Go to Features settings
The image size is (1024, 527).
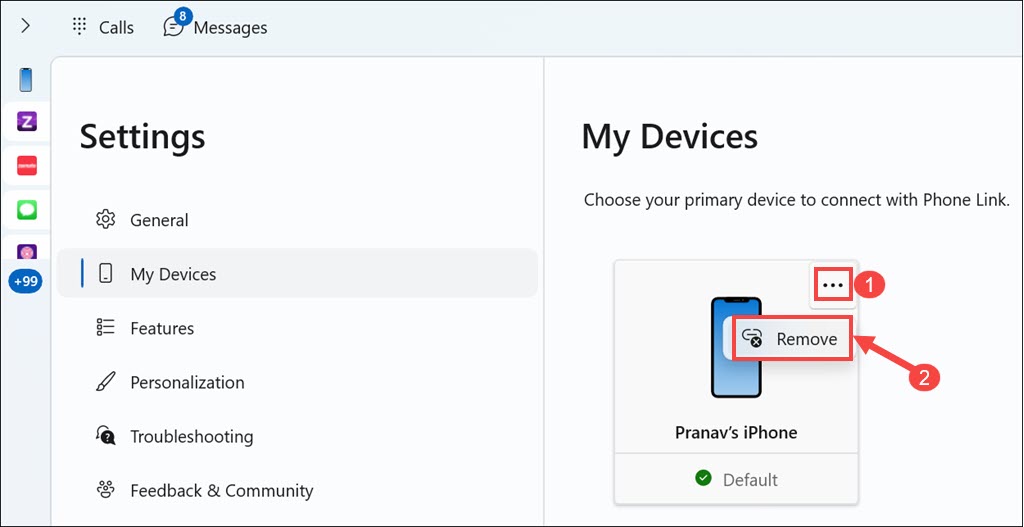pos(162,328)
